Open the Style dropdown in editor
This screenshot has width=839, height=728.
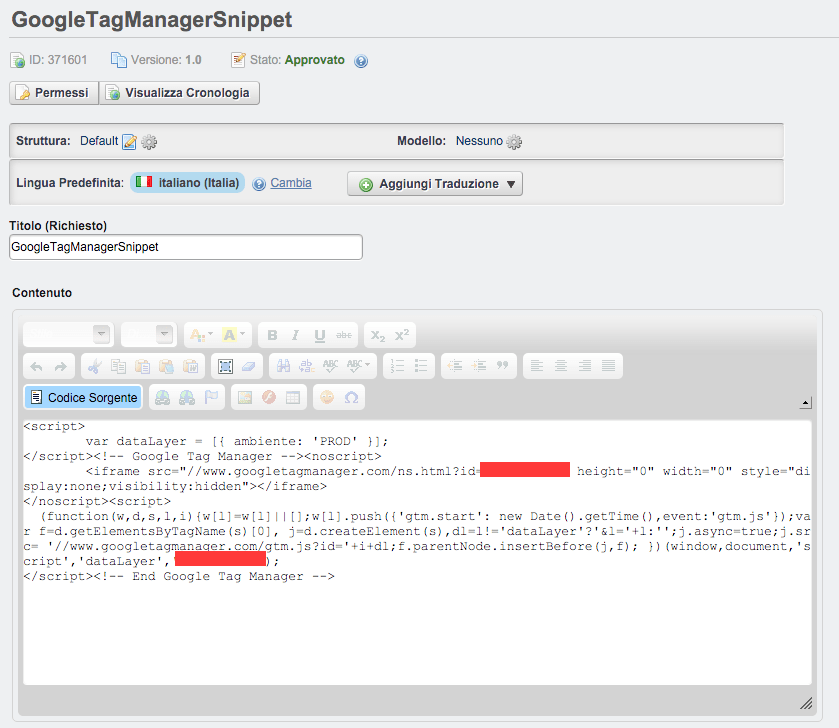pyautogui.click(x=68, y=335)
